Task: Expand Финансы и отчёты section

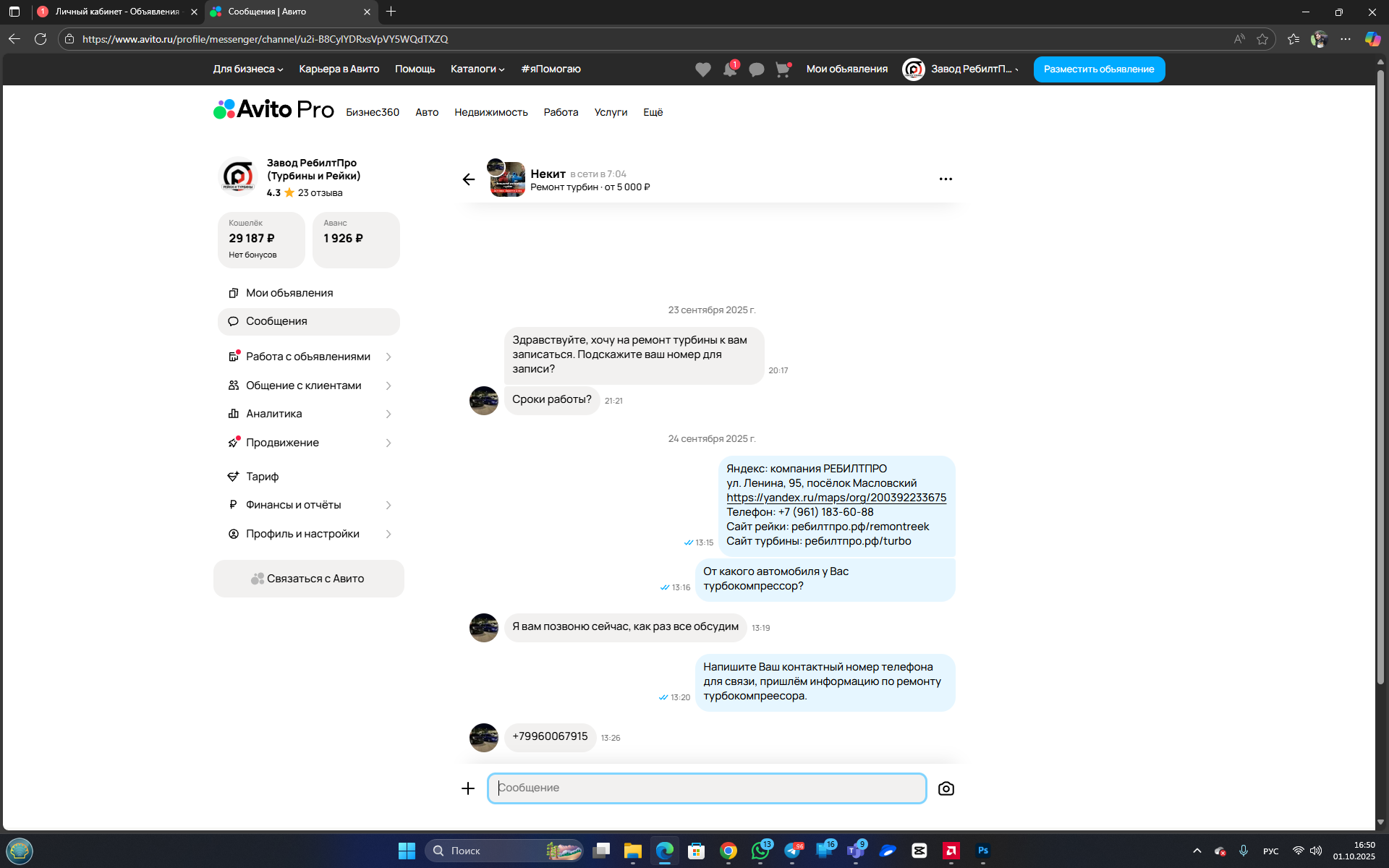Action: click(309, 505)
